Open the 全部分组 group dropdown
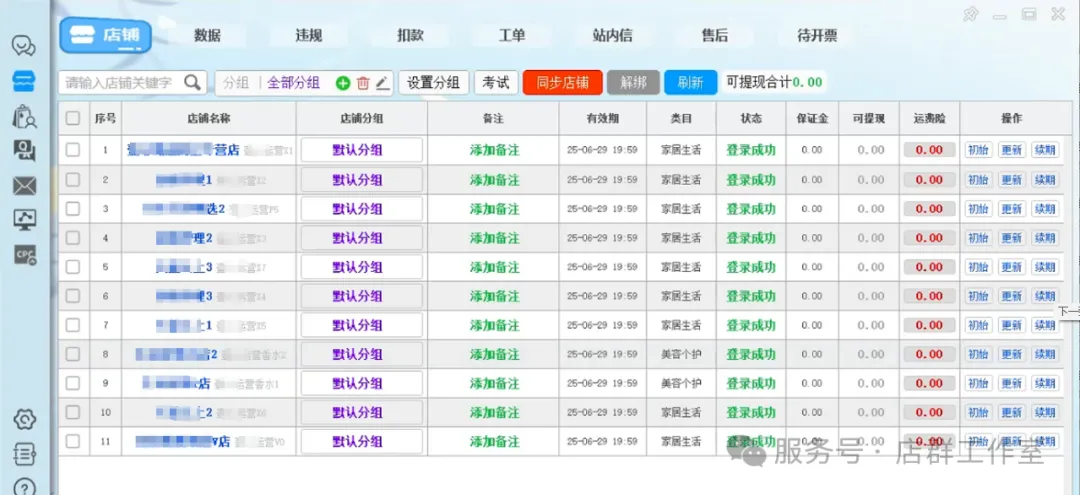Screen dimensions: 1080x495 [x=293, y=83]
